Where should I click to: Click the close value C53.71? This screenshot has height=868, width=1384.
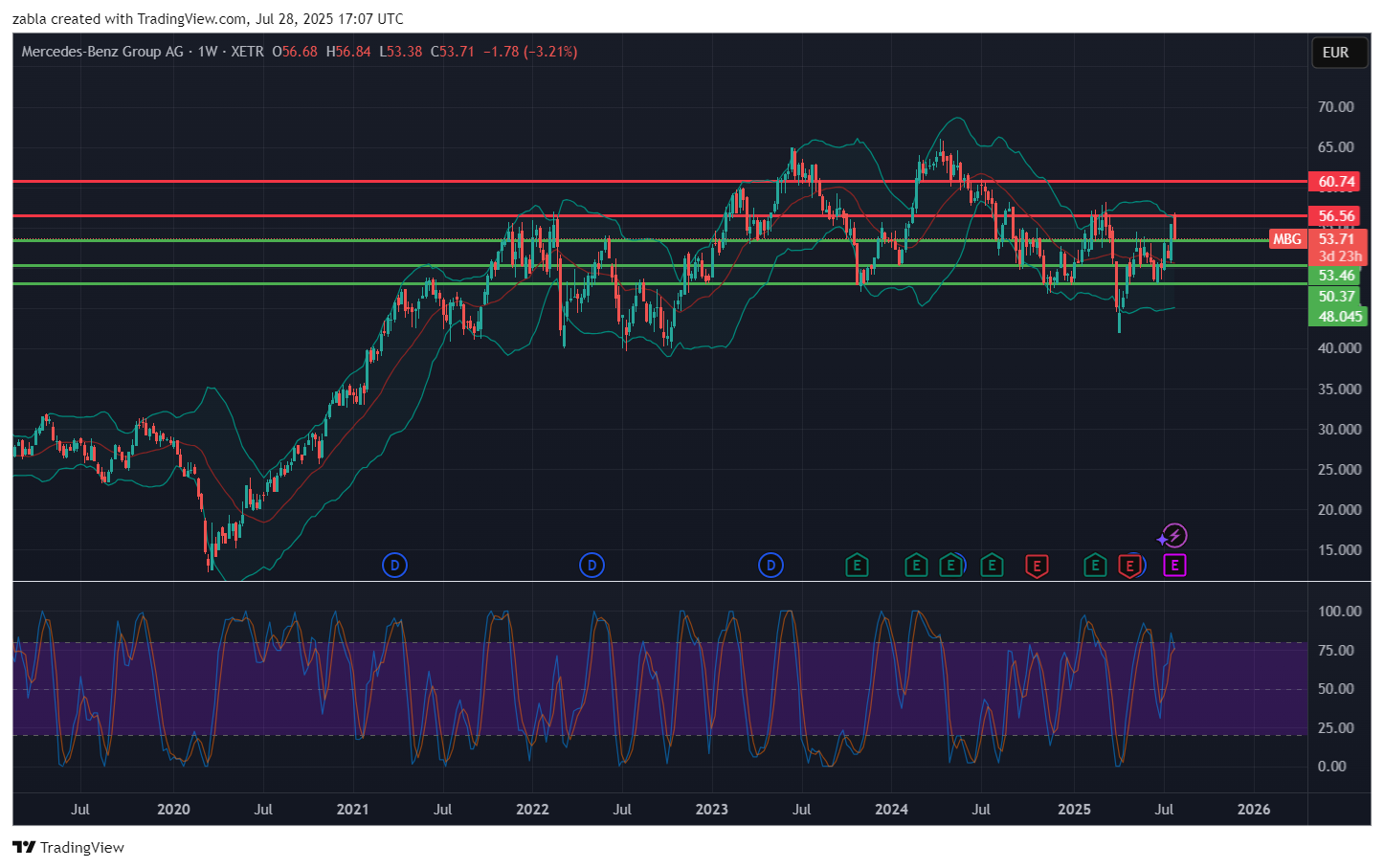(x=453, y=52)
